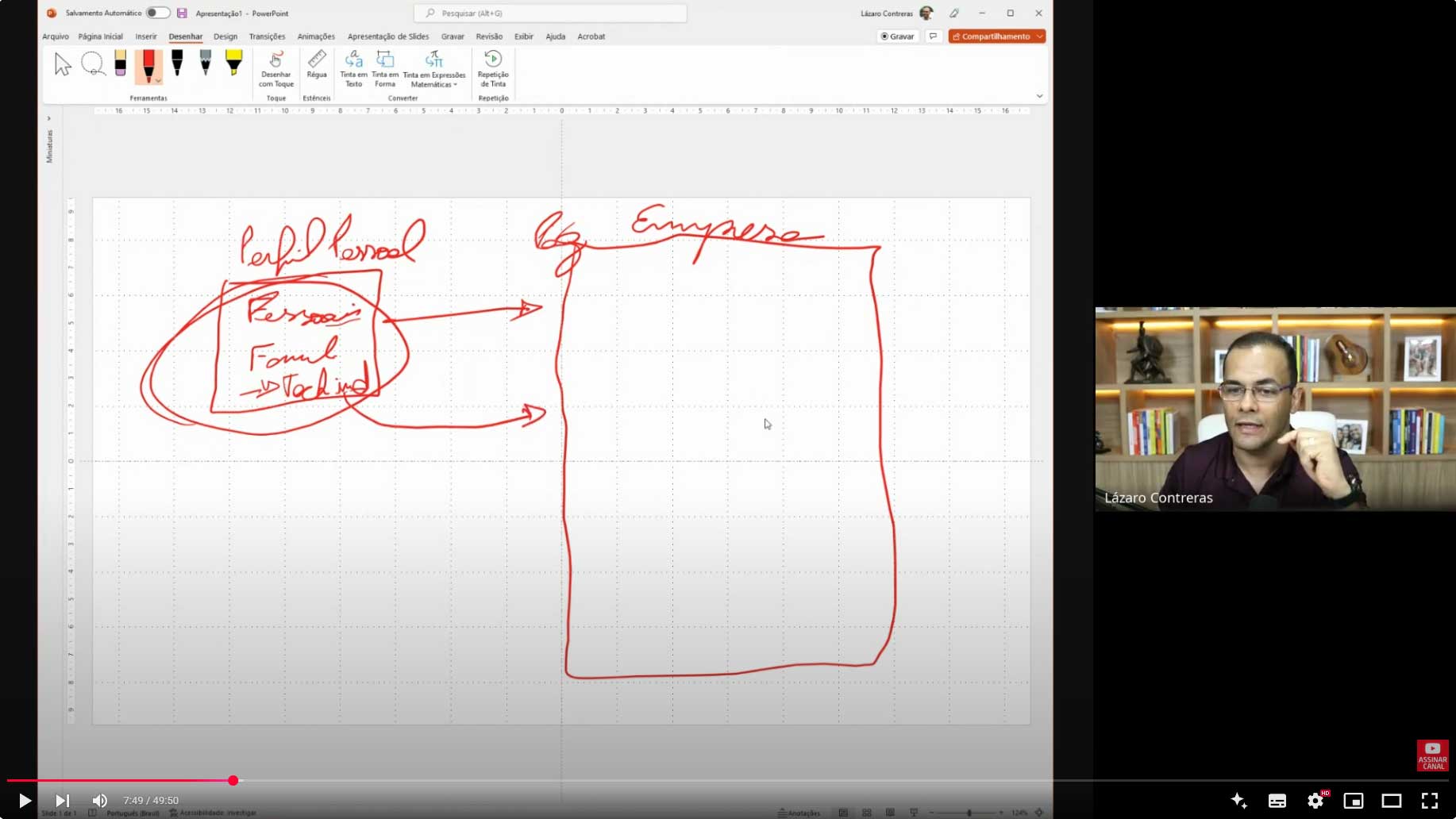
Task: Adjust the PowerPoint zoom slider
Action: coord(969,813)
